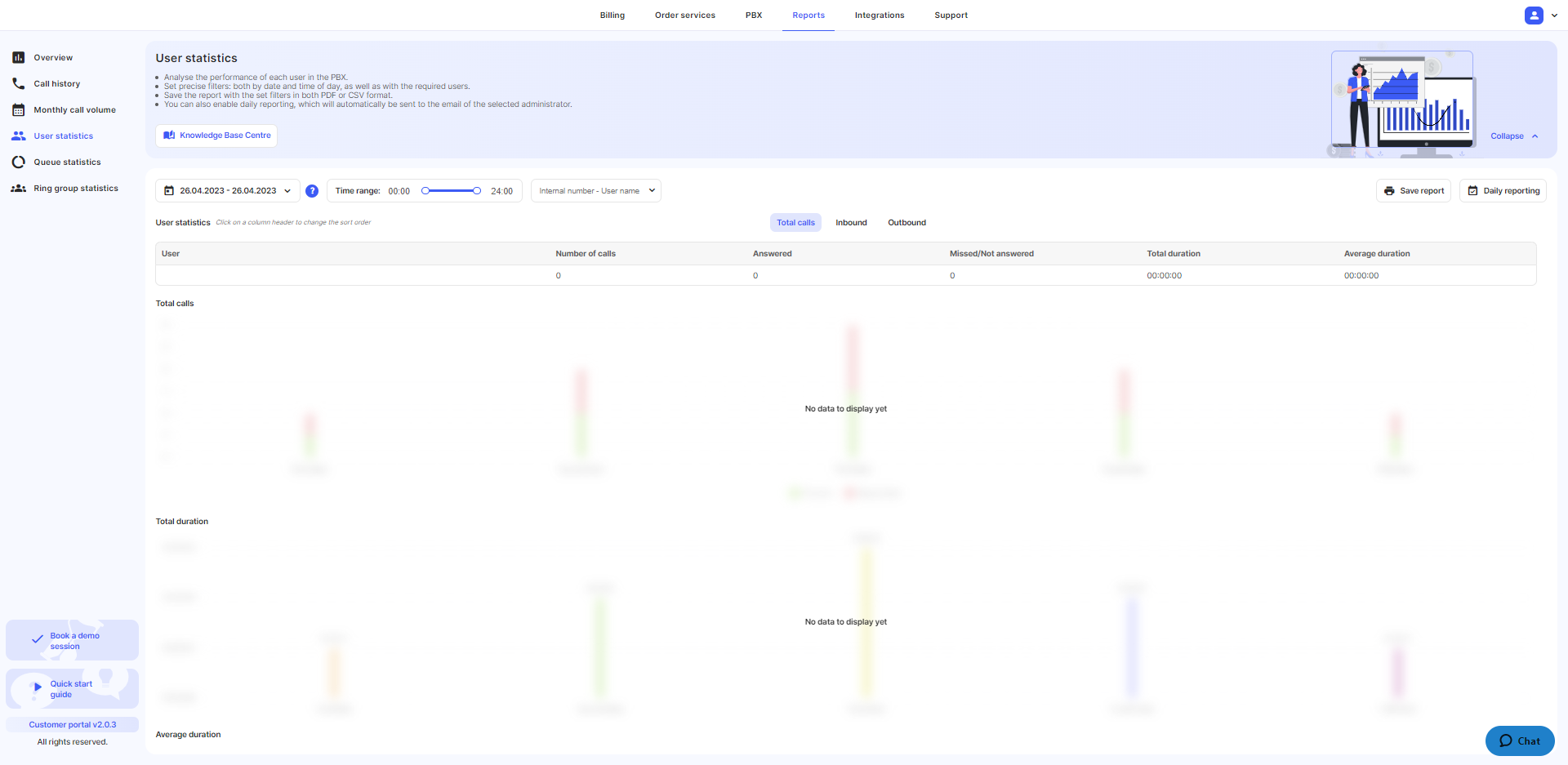Screen dimensions: 1568x765
Task: Sort by Number of calls column
Action: [586, 254]
